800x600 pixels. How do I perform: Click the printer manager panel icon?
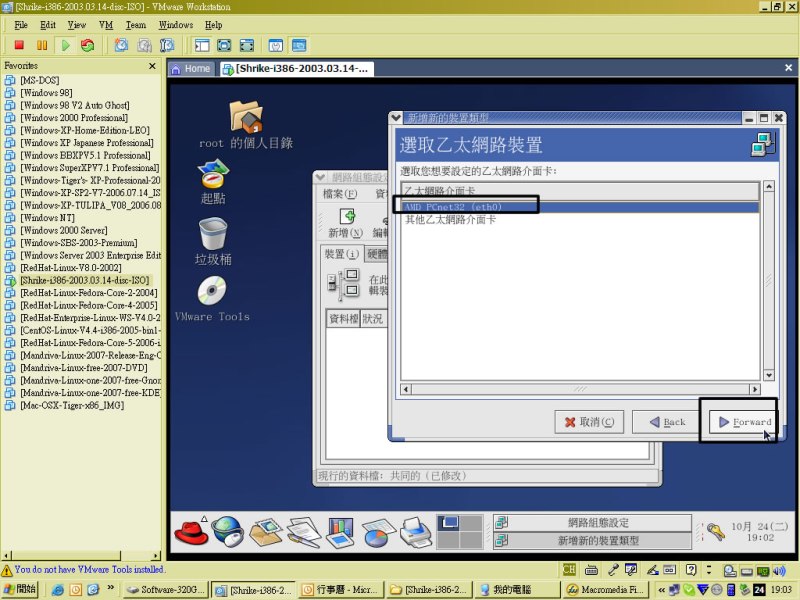(x=416, y=533)
